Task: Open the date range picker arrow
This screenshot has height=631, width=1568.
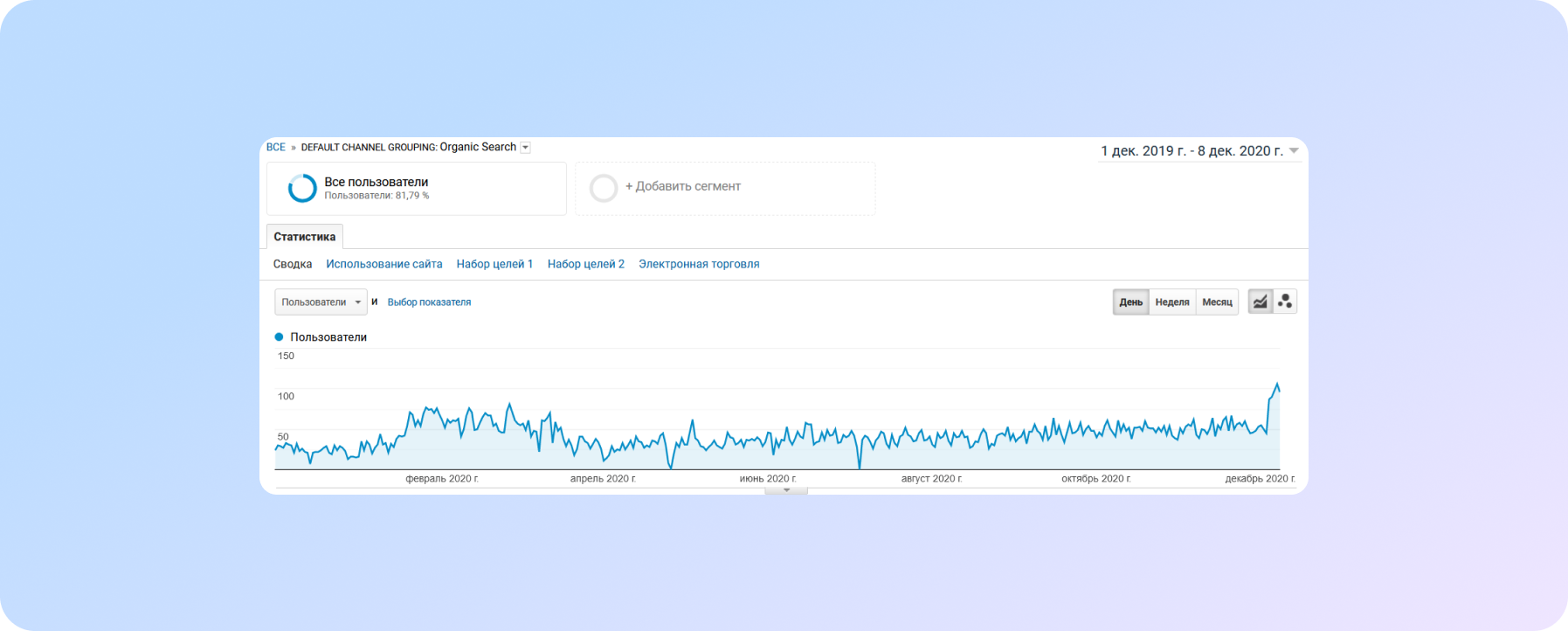Action: coord(1294,151)
